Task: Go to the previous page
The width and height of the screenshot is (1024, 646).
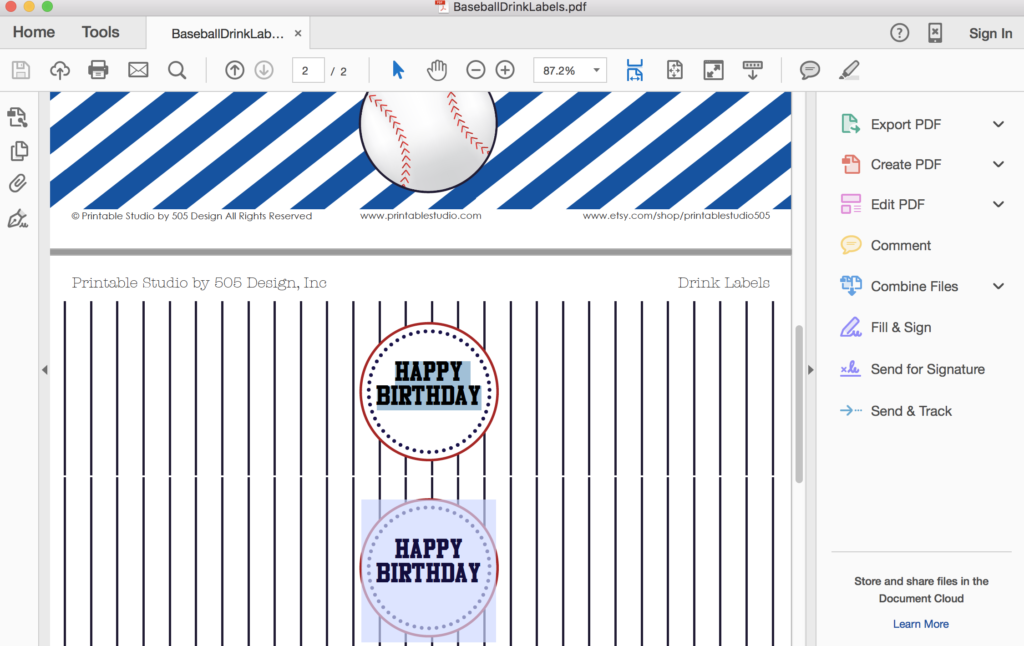Action: (x=234, y=70)
